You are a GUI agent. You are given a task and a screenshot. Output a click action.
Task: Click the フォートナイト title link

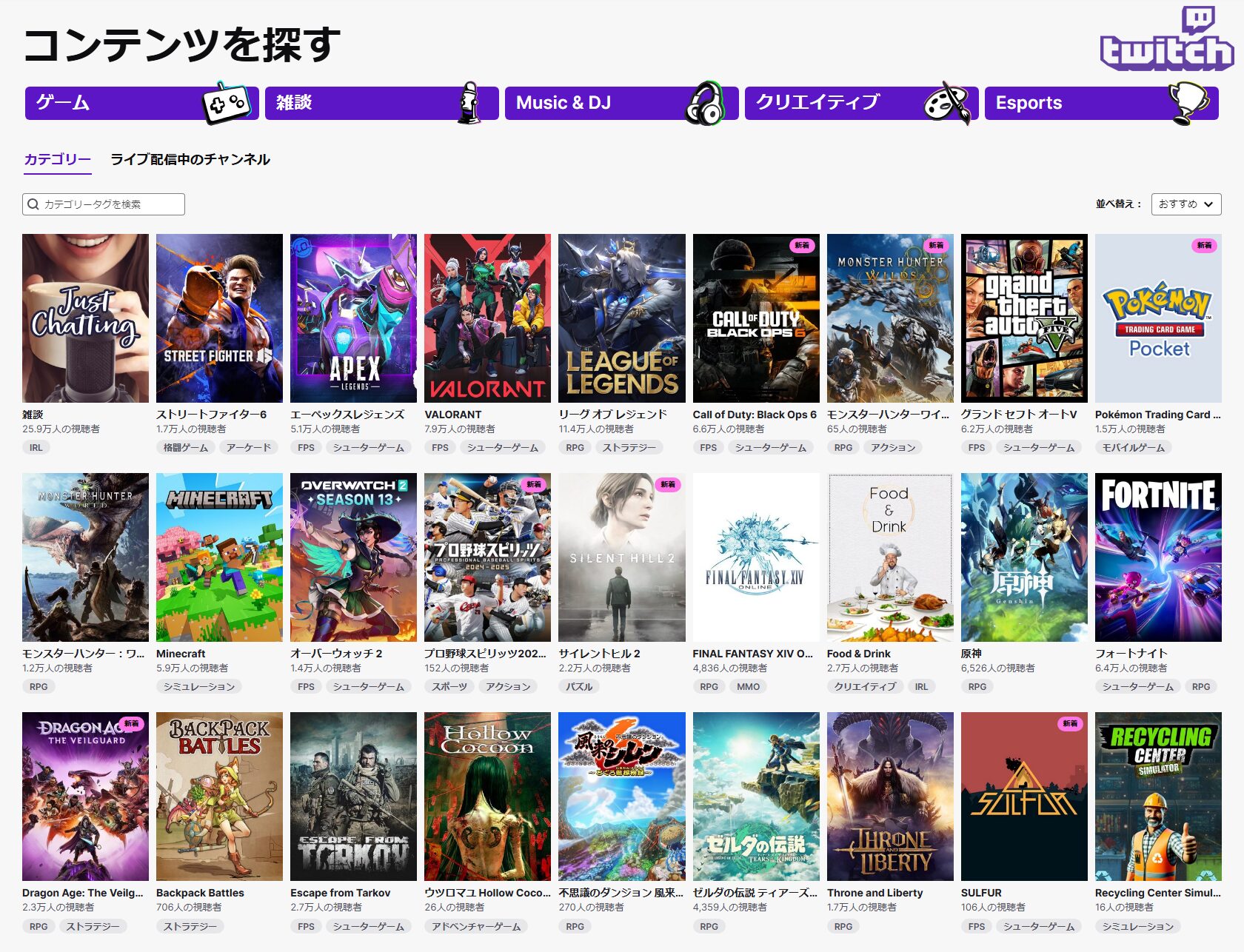click(x=1131, y=654)
